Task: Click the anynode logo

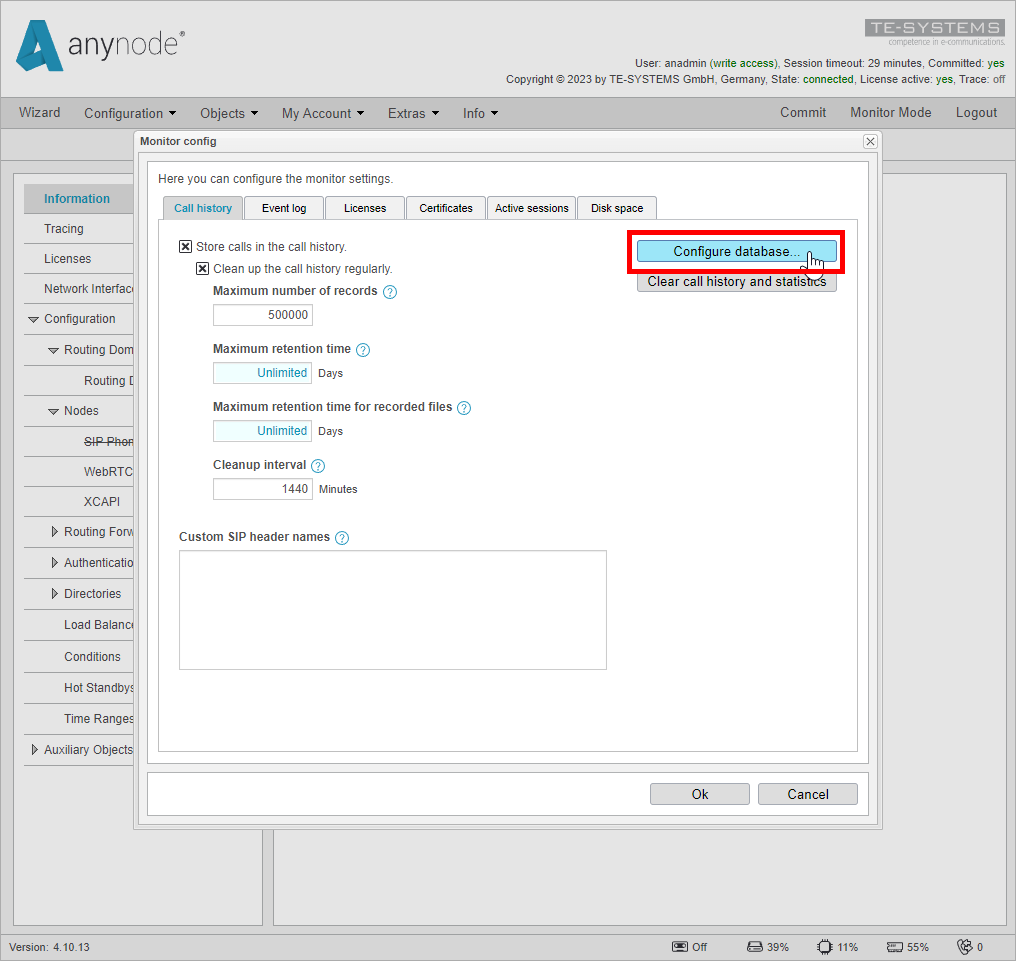Action: point(98,44)
